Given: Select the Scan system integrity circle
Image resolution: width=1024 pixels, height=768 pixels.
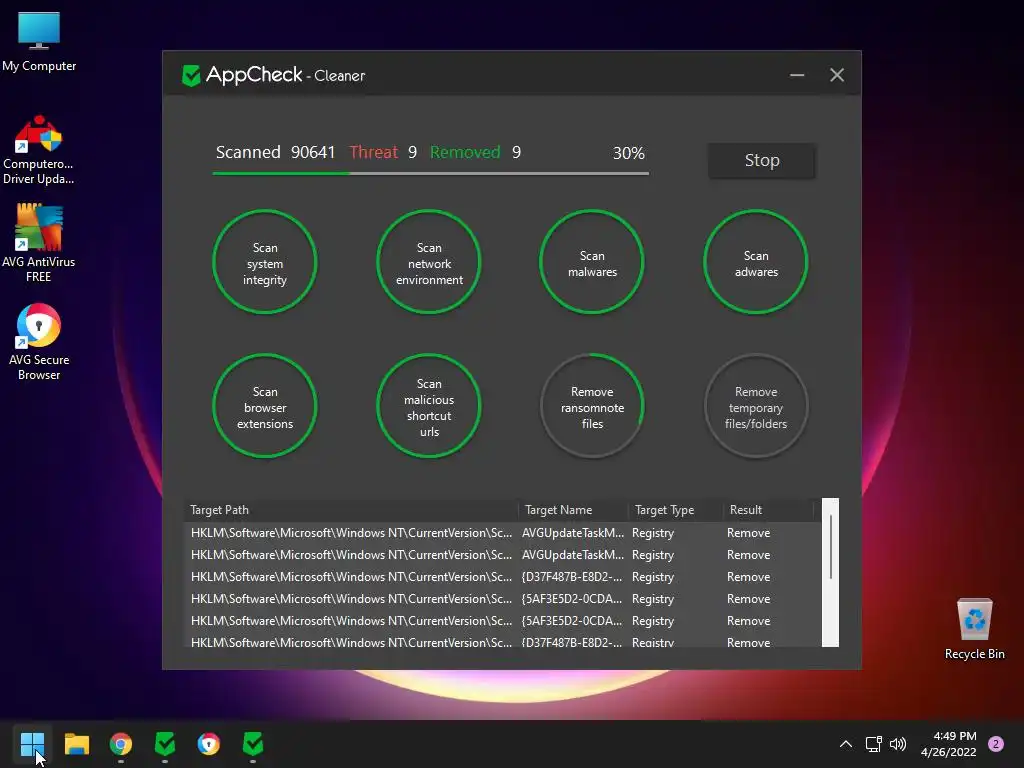Looking at the screenshot, I should point(264,263).
